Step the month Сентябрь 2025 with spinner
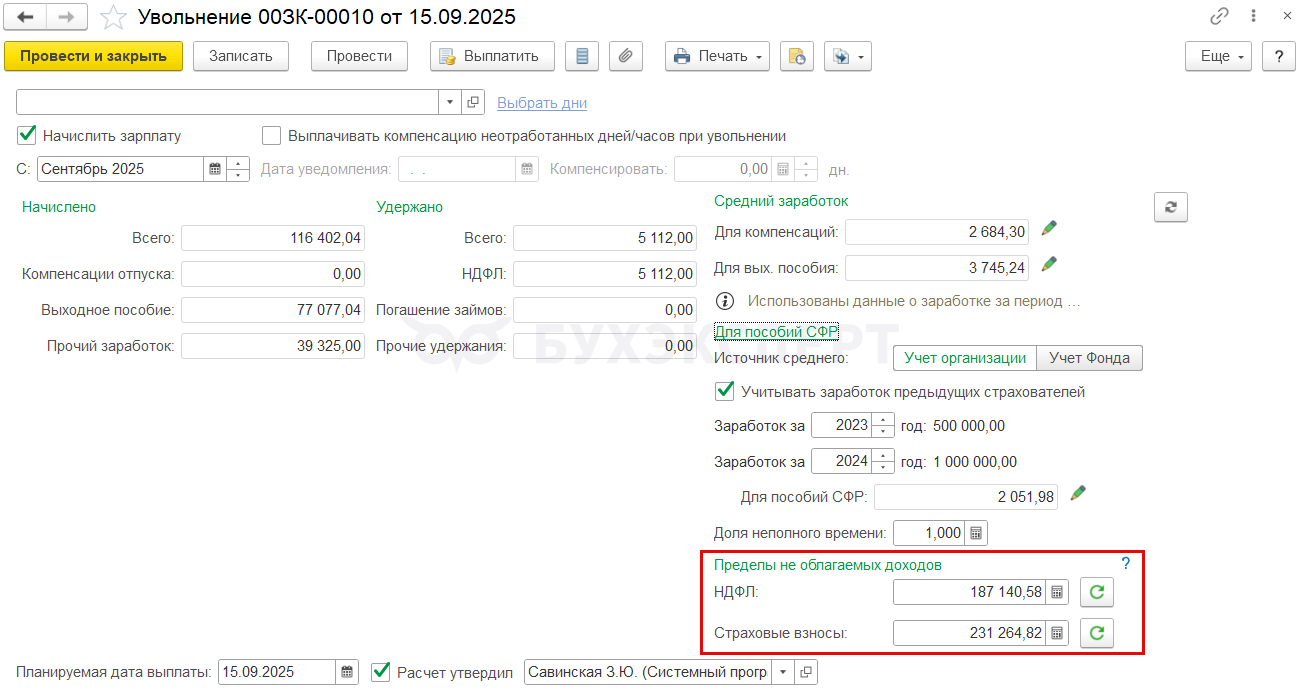 tap(238, 169)
